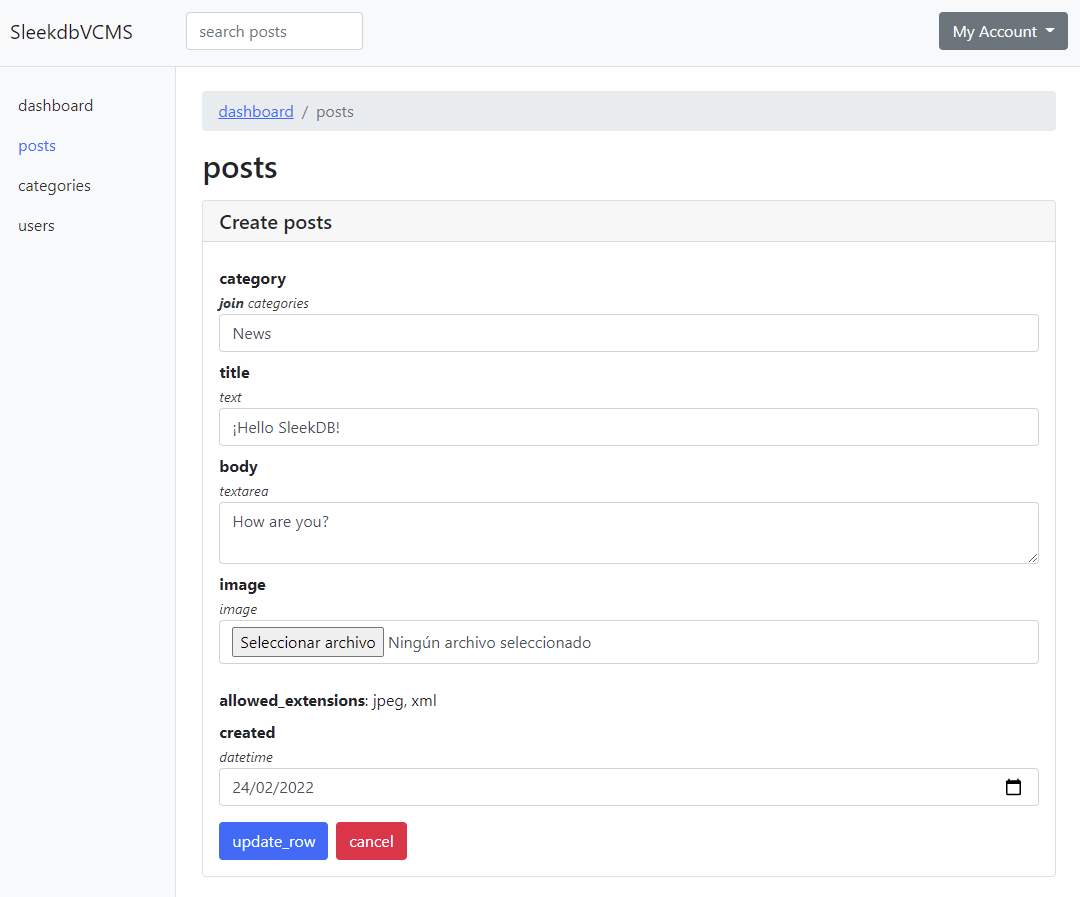Open the My Account dropdown
The width and height of the screenshot is (1080, 897).
point(1003,31)
